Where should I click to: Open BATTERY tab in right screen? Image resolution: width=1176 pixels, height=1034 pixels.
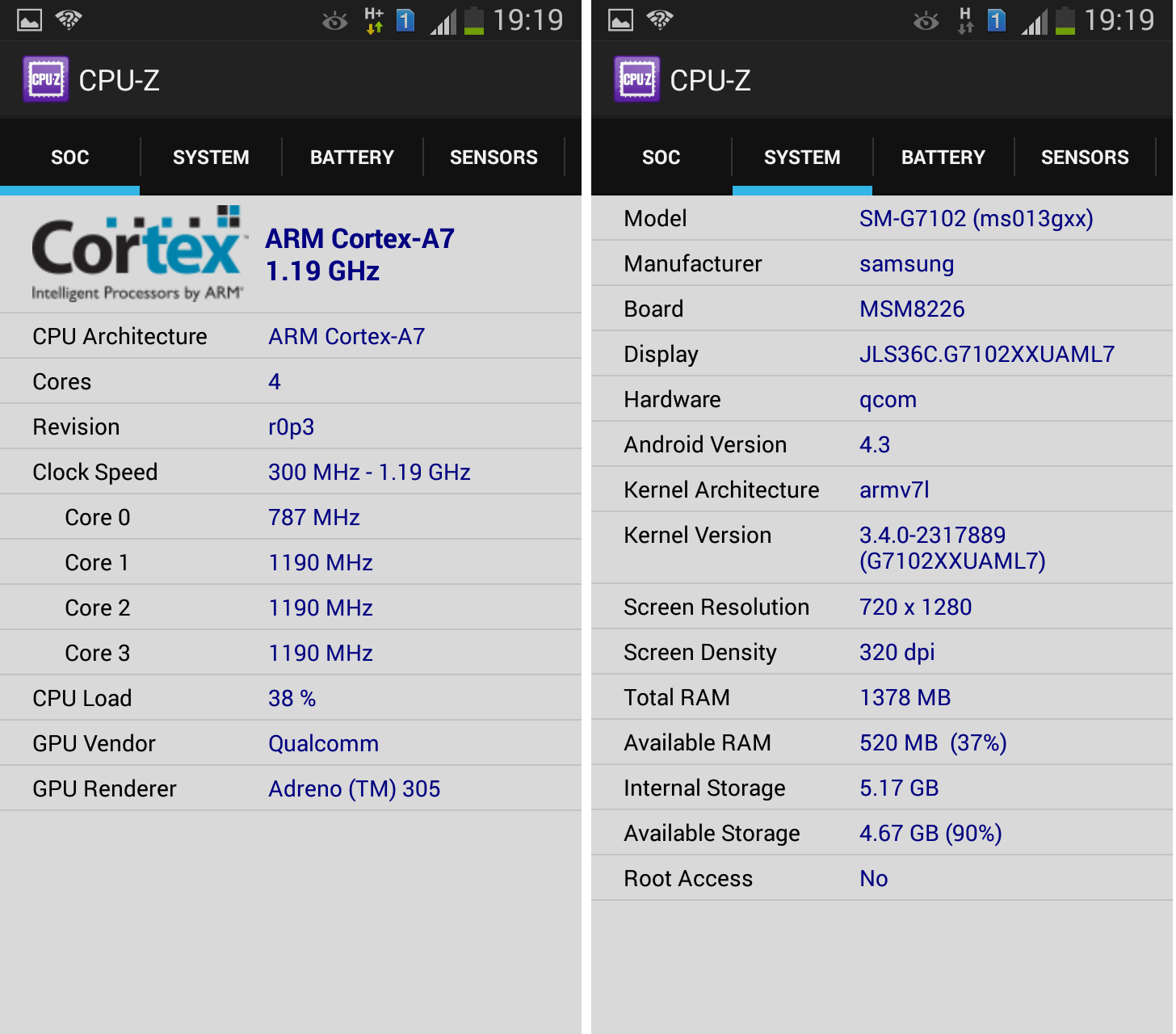[943, 158]
